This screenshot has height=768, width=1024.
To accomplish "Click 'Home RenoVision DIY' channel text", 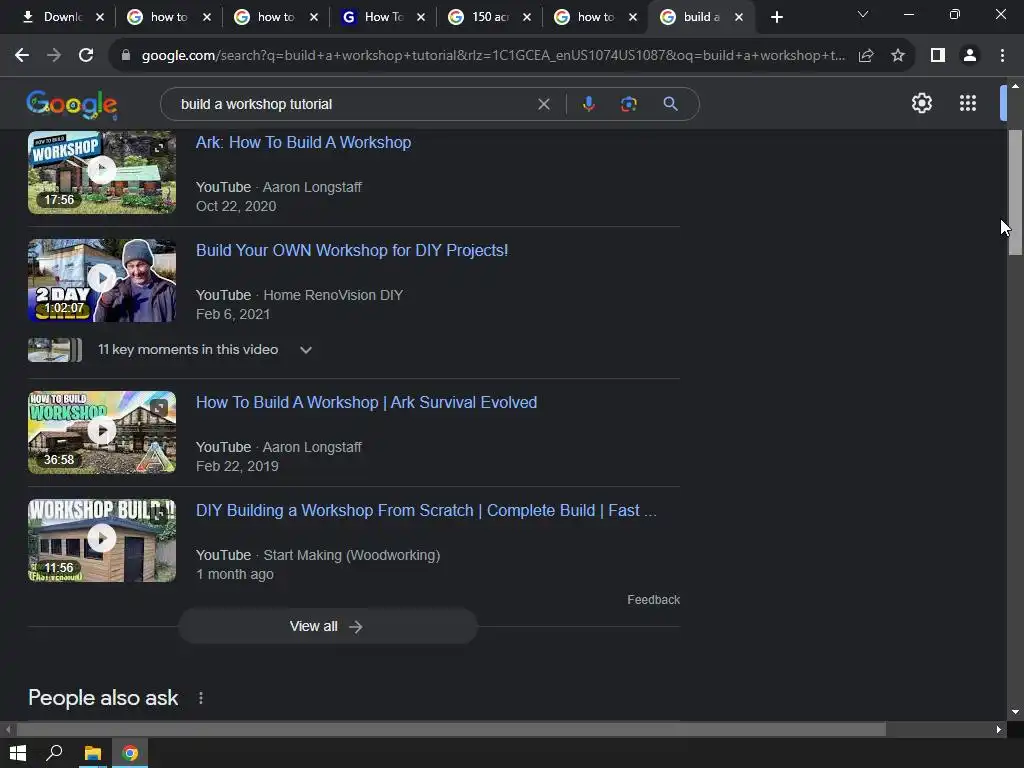I will click(333, 295).
